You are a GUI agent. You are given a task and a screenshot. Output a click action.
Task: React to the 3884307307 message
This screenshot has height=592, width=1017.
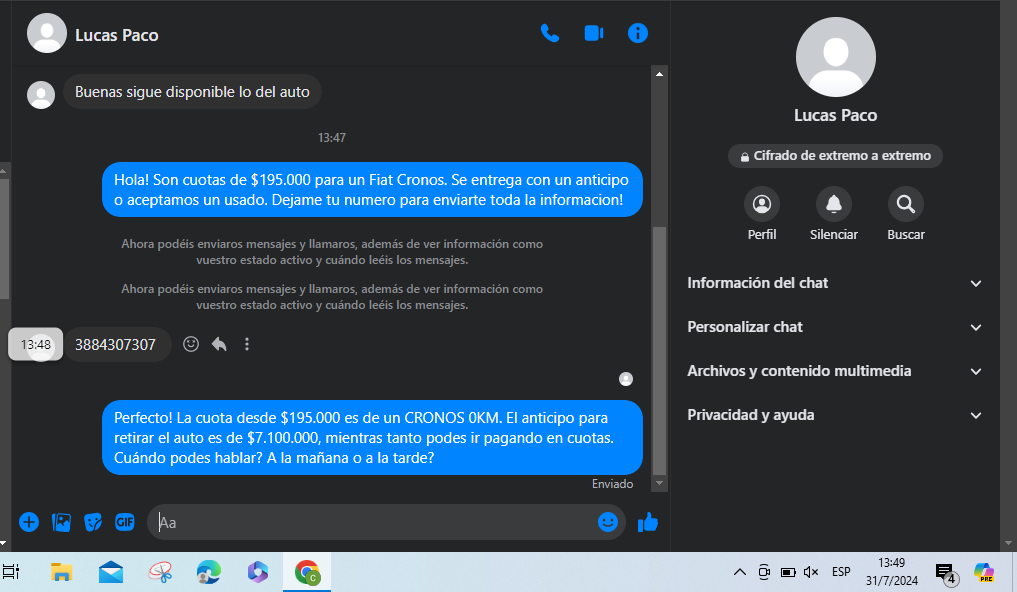(x=191, y=344)
